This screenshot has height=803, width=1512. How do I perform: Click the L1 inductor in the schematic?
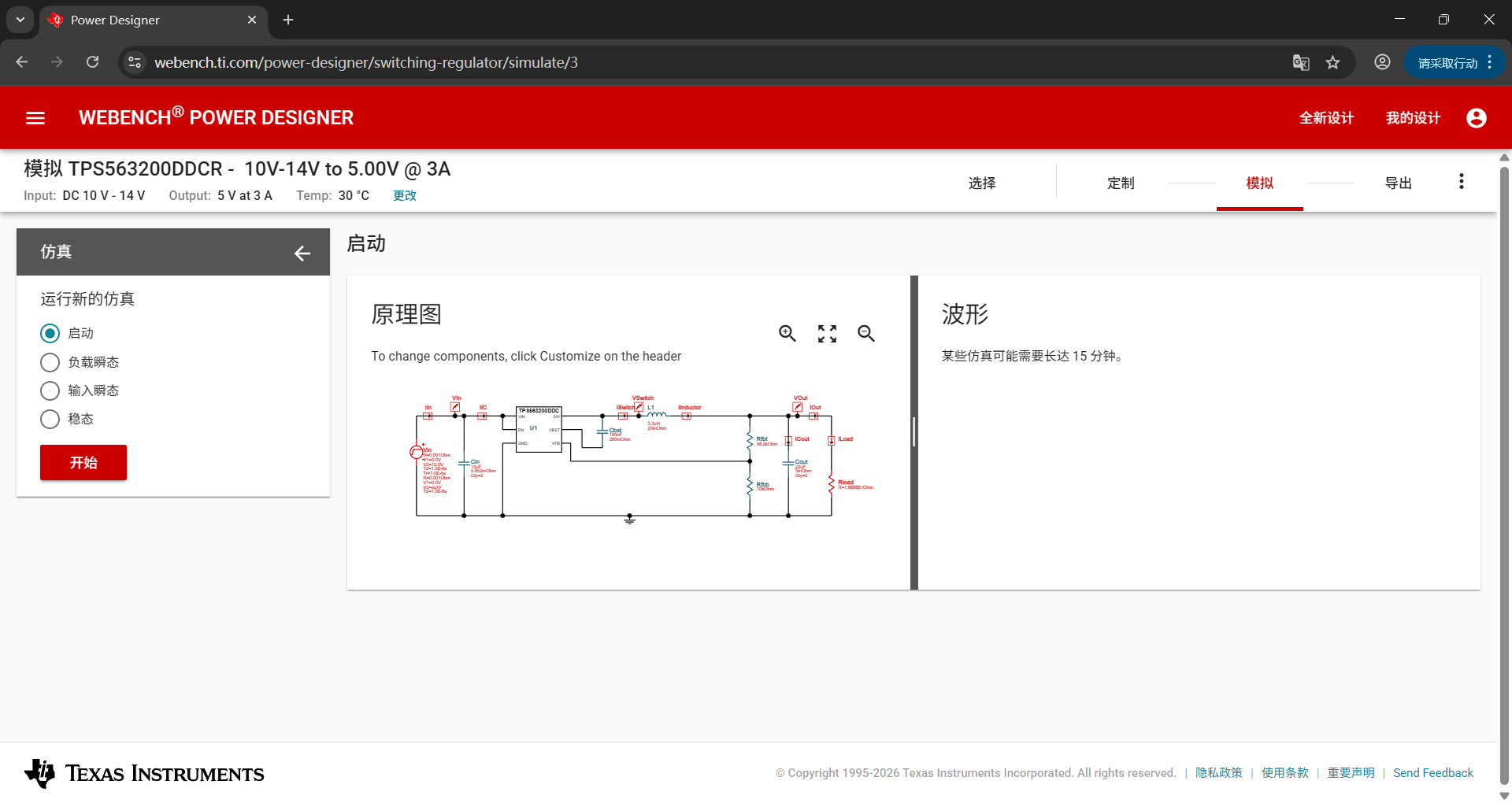(x=657, y=413)
